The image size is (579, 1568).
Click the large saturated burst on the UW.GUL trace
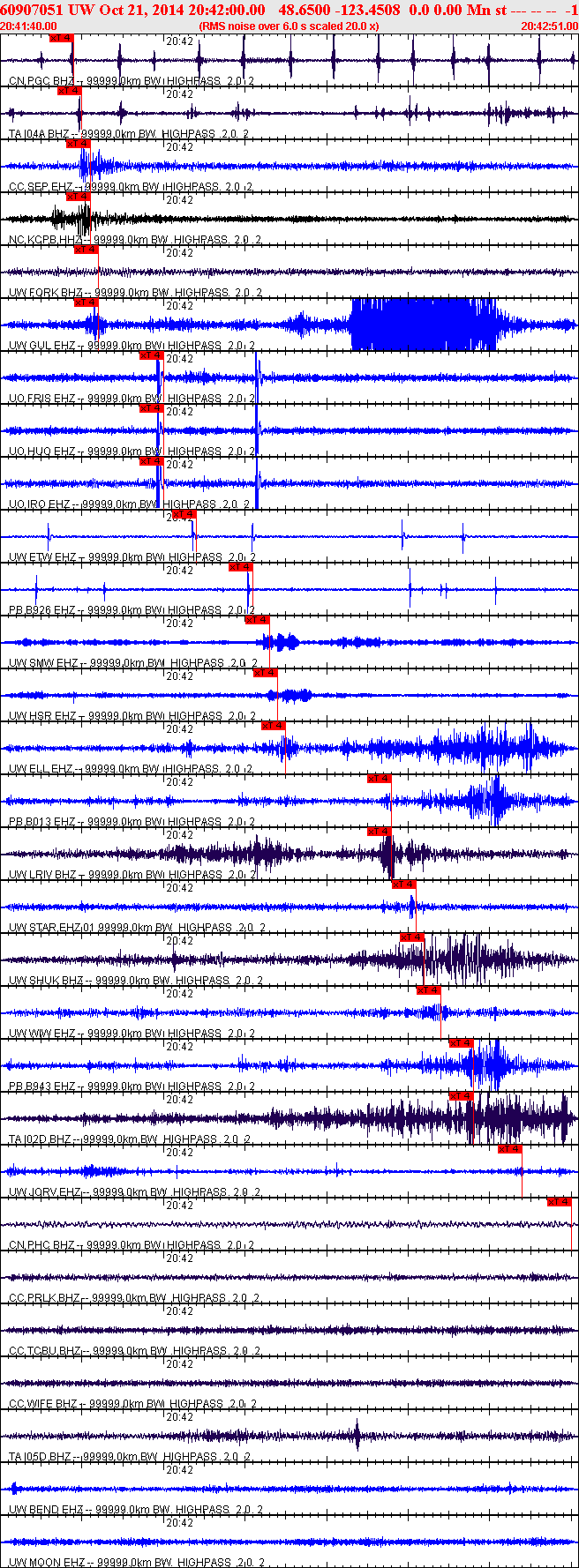pyautogui.click(x=424, y=325)
